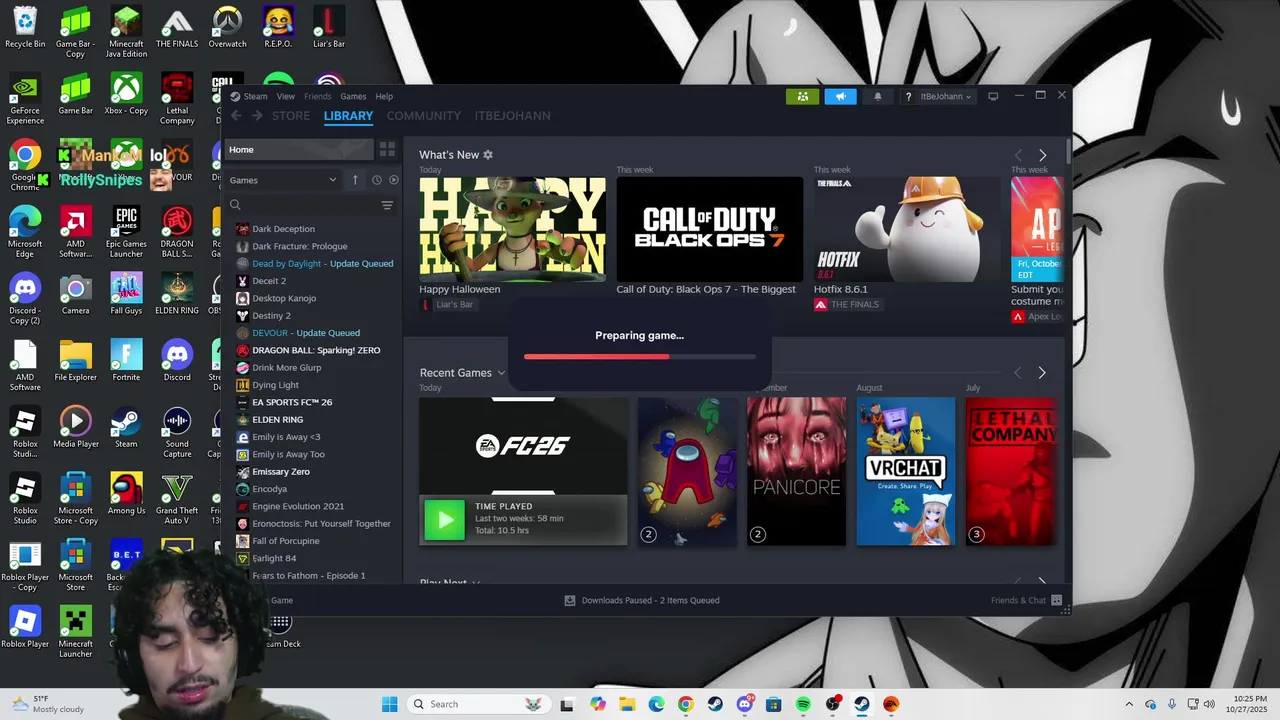Open the Games menu

(353, 96)
